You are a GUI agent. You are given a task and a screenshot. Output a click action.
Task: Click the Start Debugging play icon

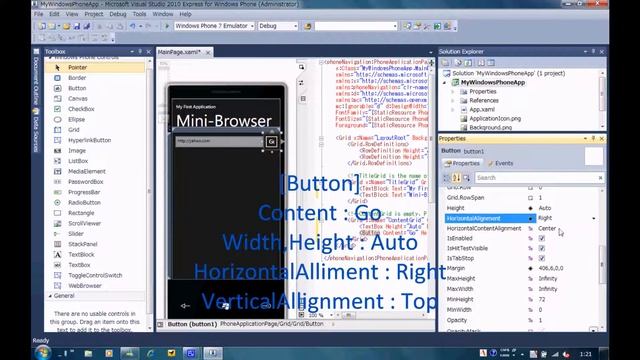click(x=167, y=26)
